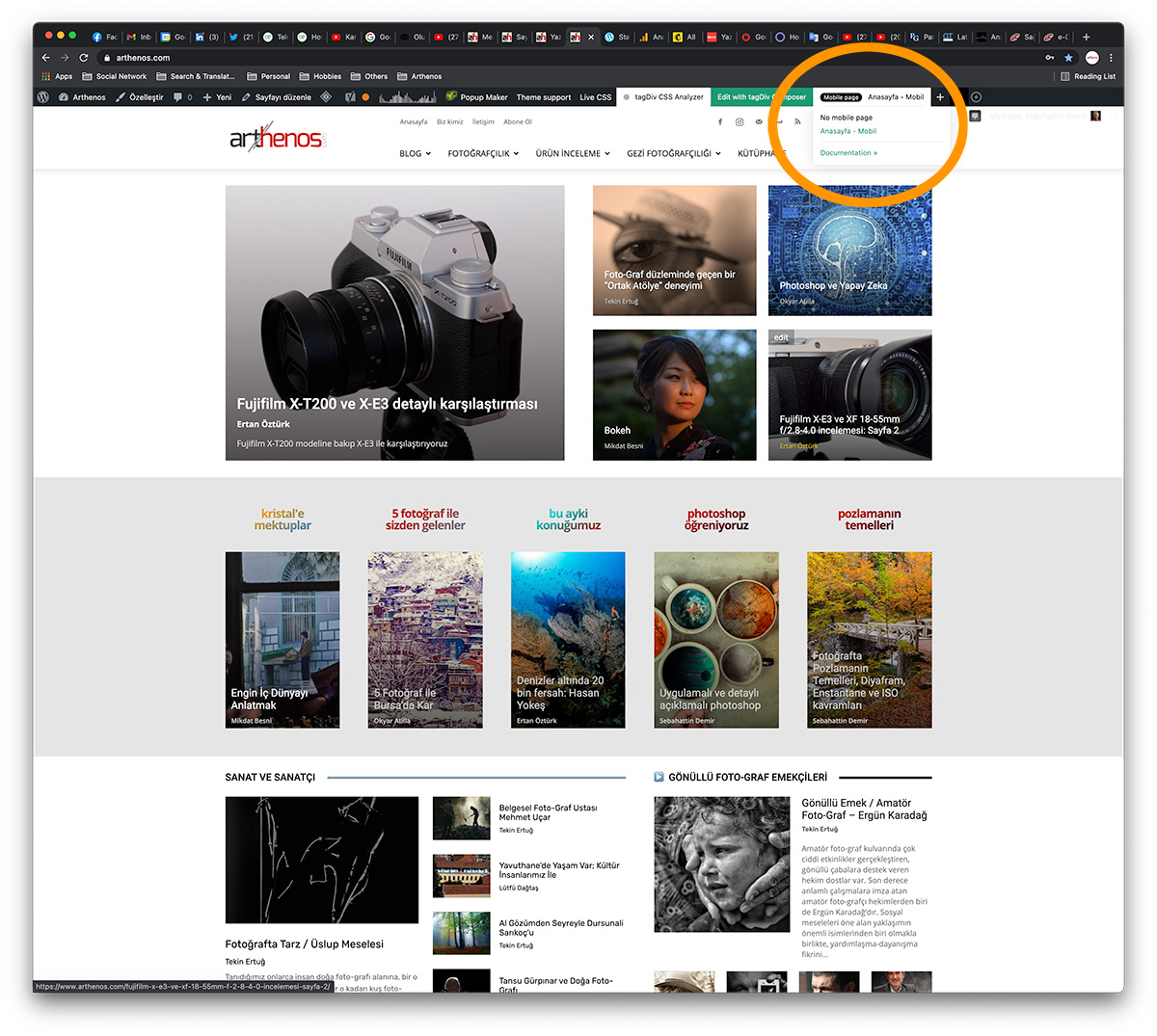This screenshot has height=1036, width=1157.
Task: Switch to the Facebook browser tab
Action: pos(104,37)
